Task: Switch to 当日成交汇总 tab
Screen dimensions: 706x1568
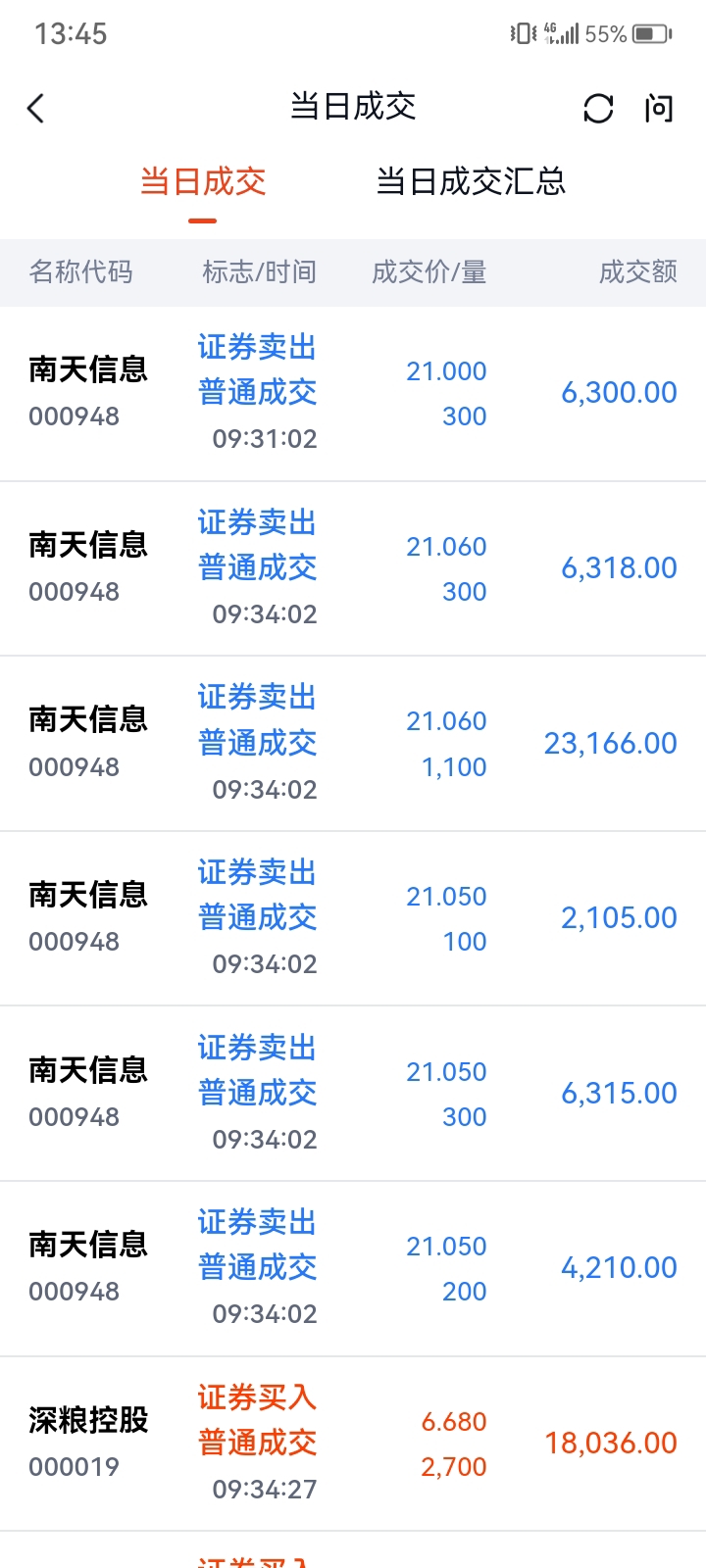Action: pos(471,182)
